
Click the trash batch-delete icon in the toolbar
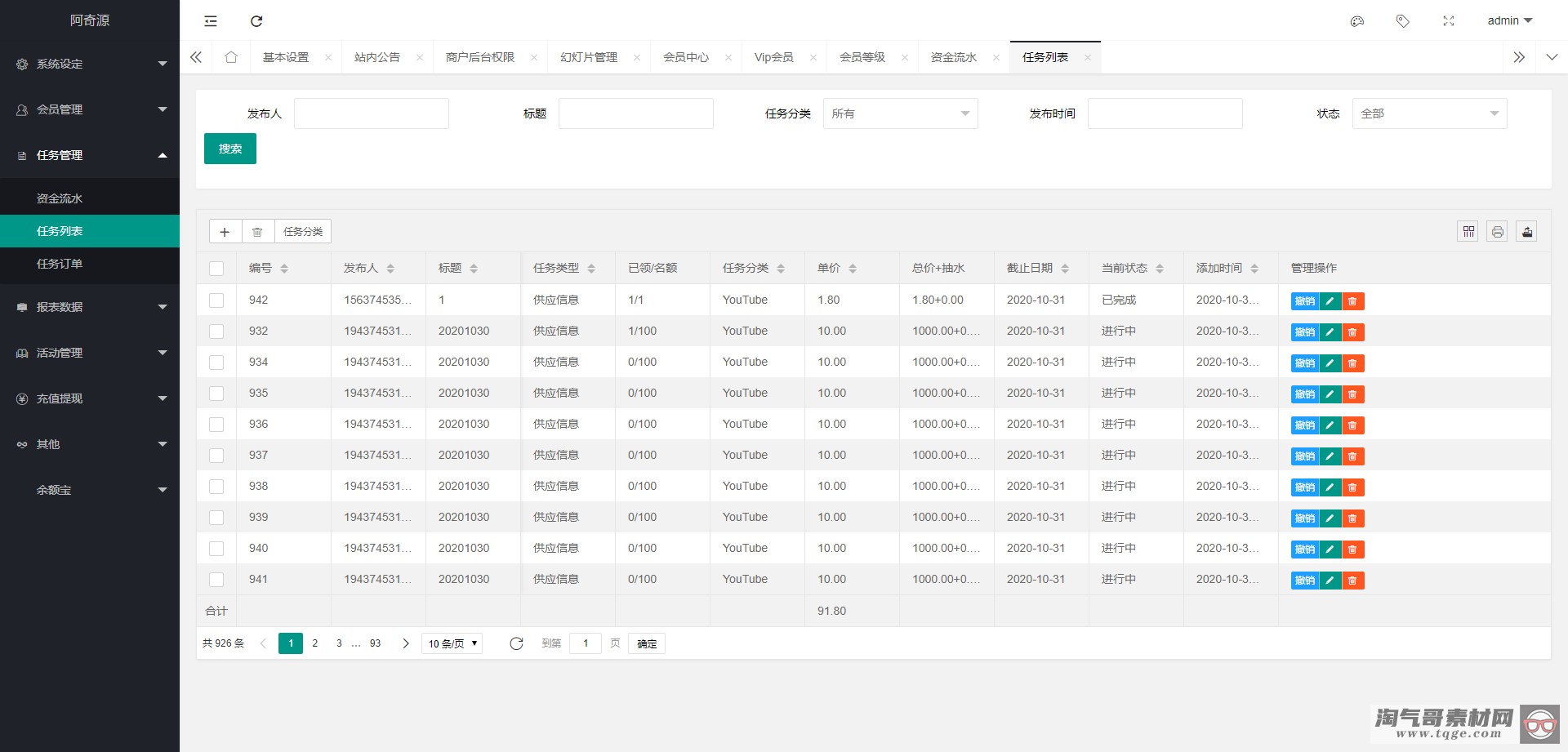[257, 232]
